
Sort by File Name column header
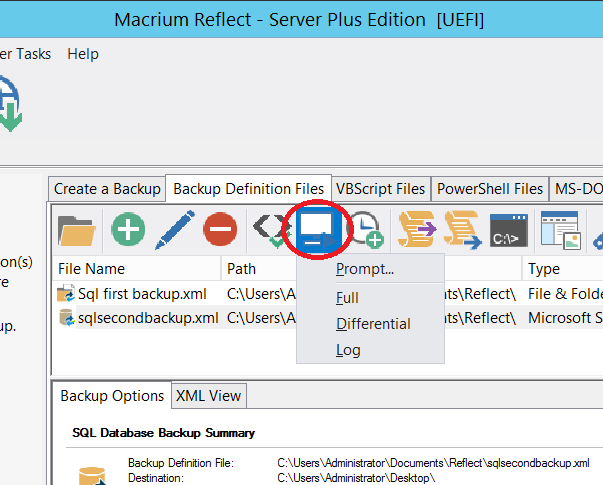(x=137, y=268)
